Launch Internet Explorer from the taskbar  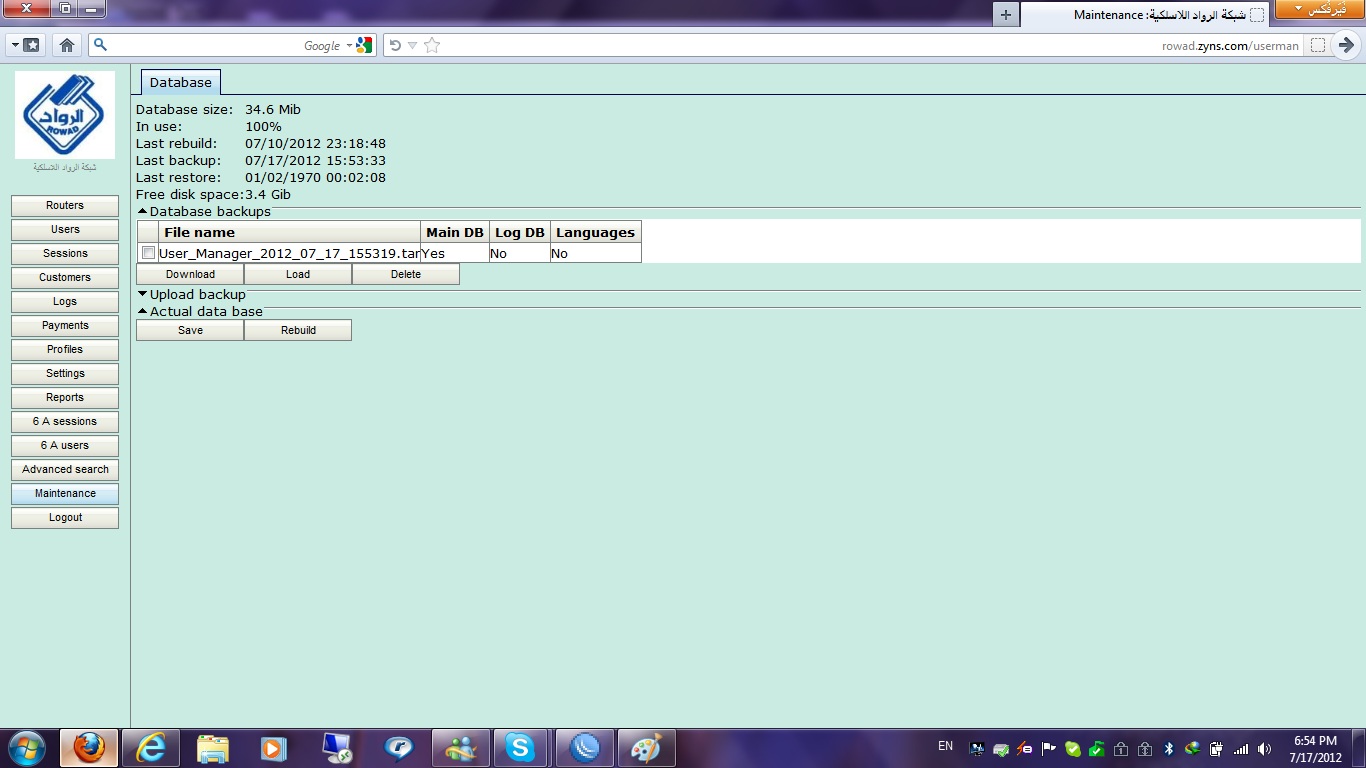[x=151, y=748]
